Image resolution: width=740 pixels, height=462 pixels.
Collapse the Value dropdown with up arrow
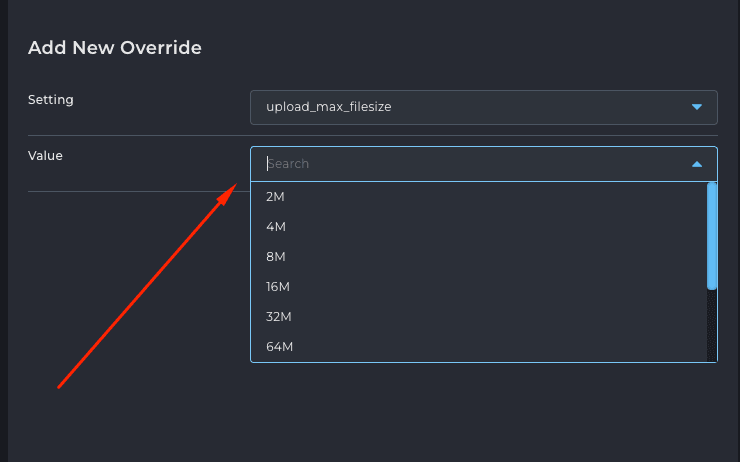pyautogui.click(x=697, y=164)
